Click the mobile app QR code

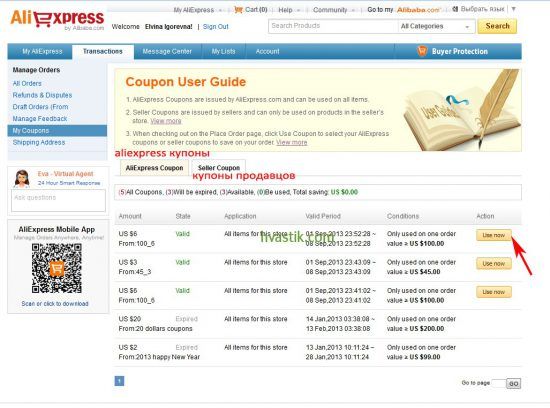pos(56,268)
